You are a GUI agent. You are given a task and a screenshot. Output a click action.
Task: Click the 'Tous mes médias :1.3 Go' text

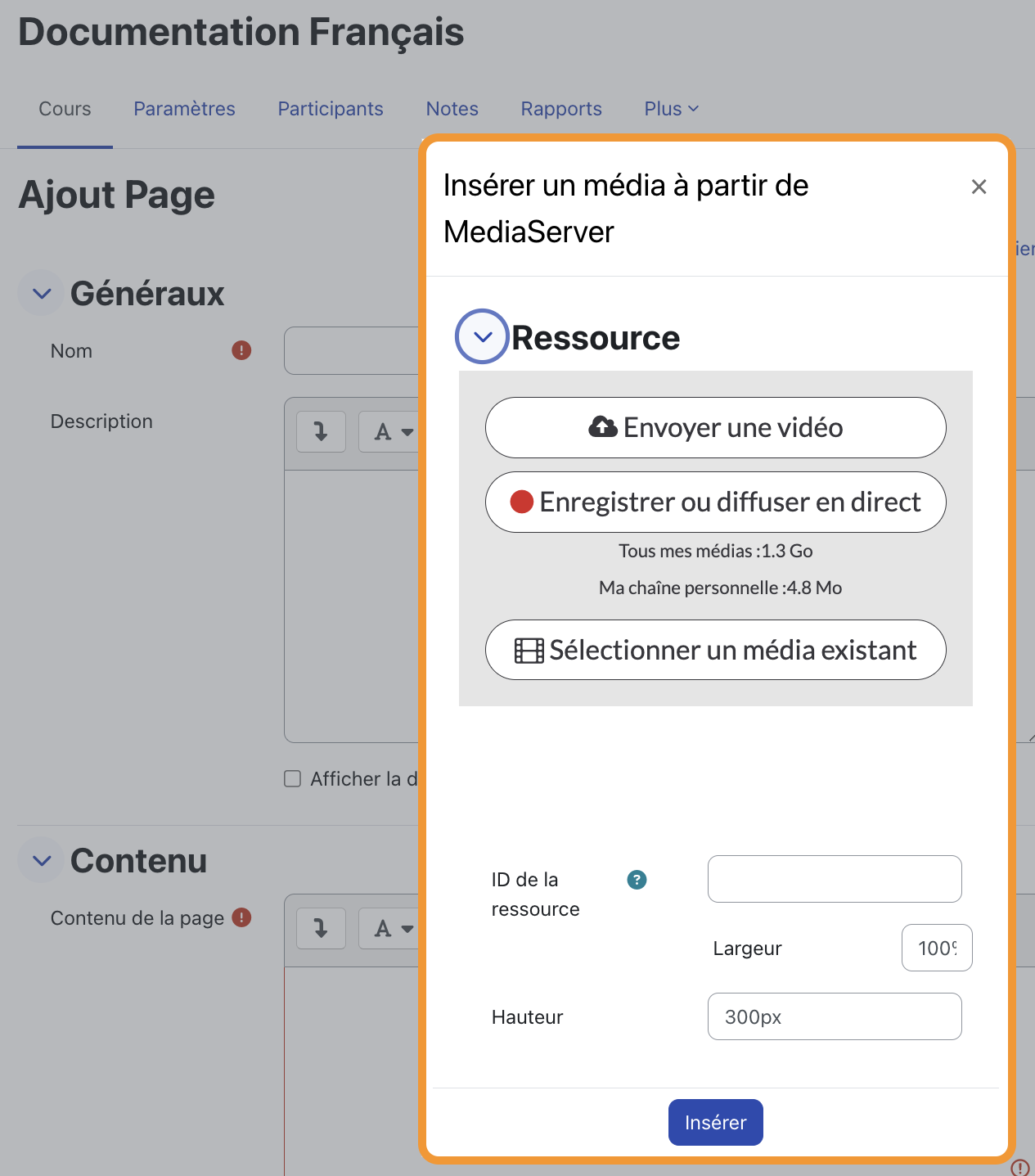pos(716,551)
